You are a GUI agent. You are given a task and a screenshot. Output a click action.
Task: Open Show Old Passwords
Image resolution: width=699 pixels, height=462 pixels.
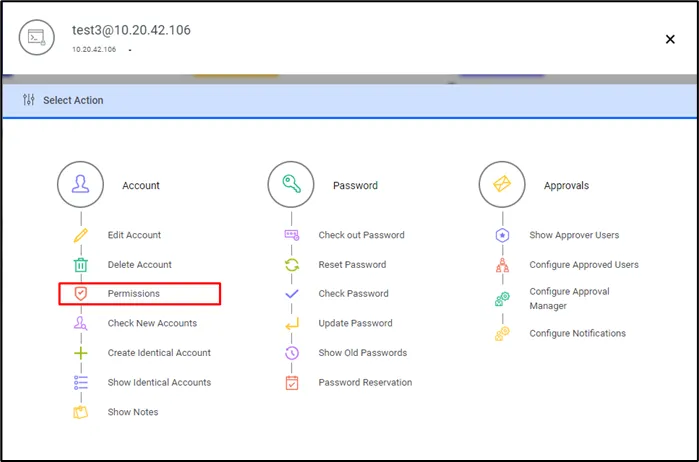[x=363, y=352]
